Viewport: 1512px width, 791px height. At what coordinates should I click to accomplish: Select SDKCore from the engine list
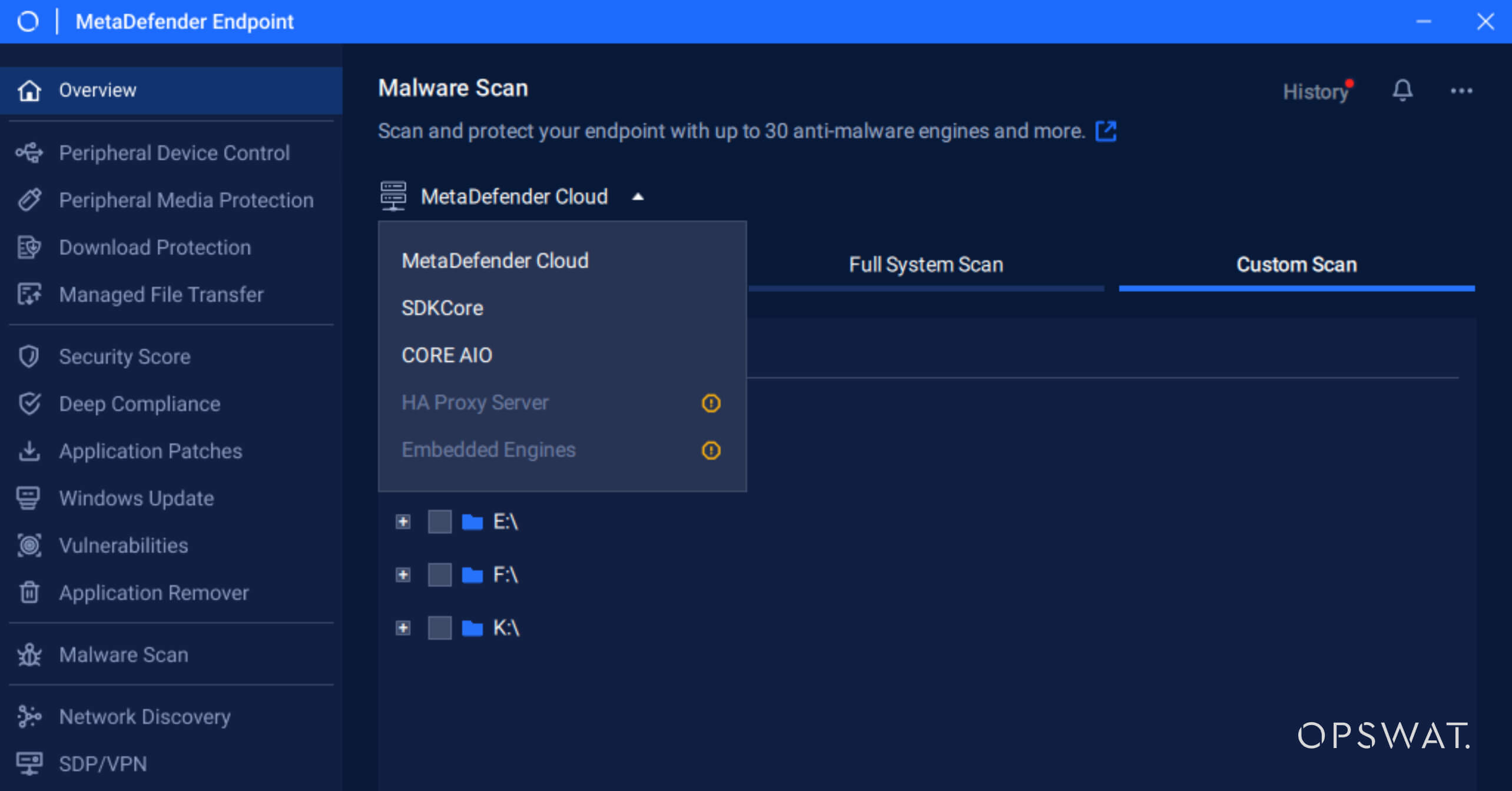(x=442, y=308)
